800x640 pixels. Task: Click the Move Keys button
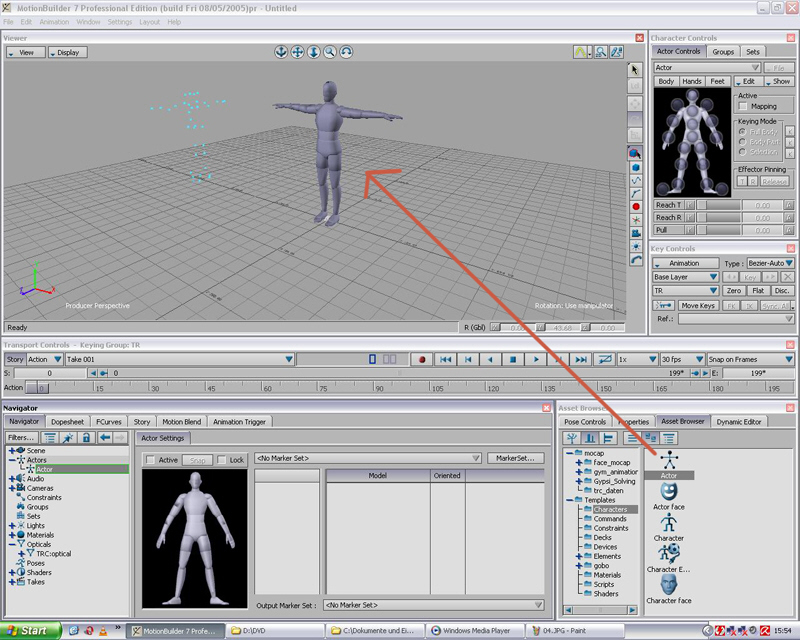pyautogui.click(x=698, y=305)
